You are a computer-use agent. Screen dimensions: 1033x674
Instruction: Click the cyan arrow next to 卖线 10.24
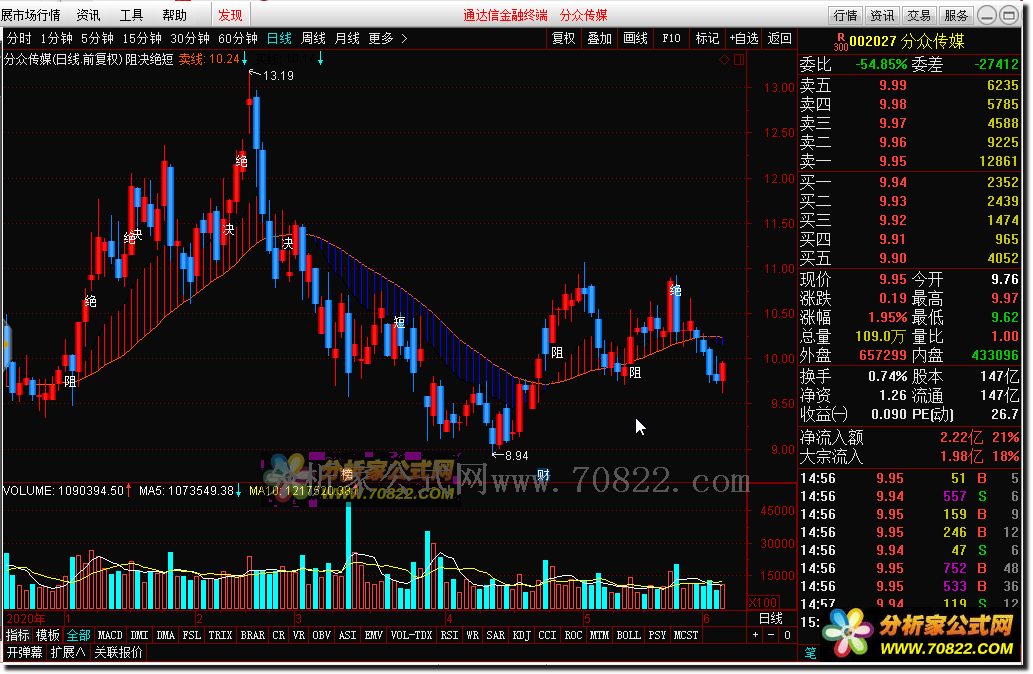(x=244, y=60)
